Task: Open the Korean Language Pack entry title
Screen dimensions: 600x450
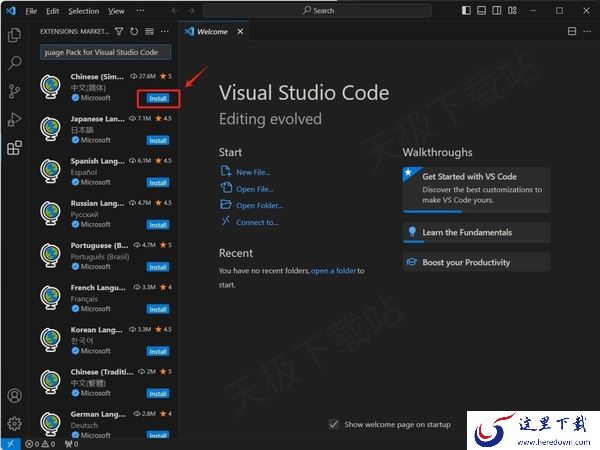Action: 96,329
